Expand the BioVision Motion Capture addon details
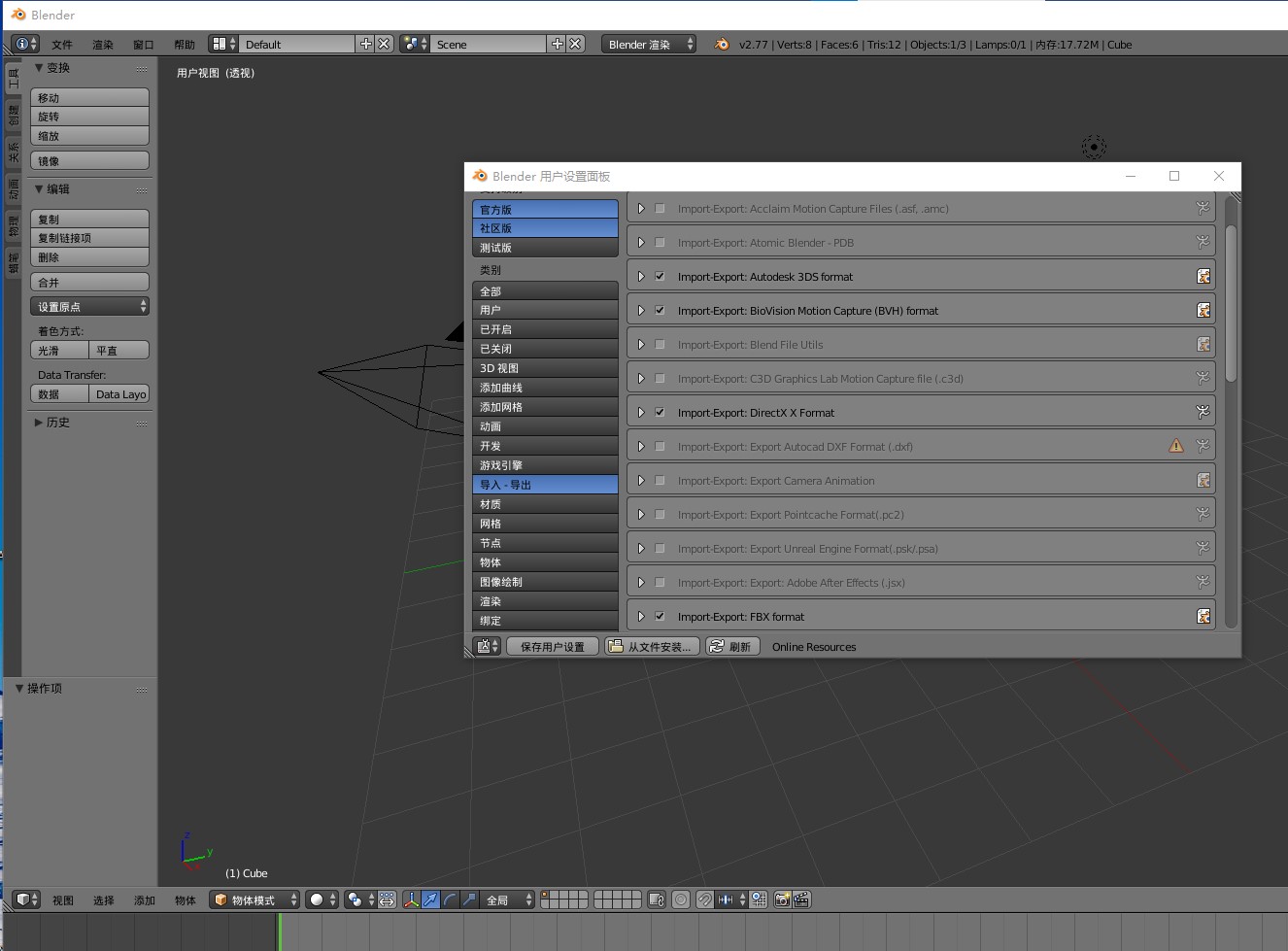This screenshot has height=951, width=1288. click(x=641, y=310)
